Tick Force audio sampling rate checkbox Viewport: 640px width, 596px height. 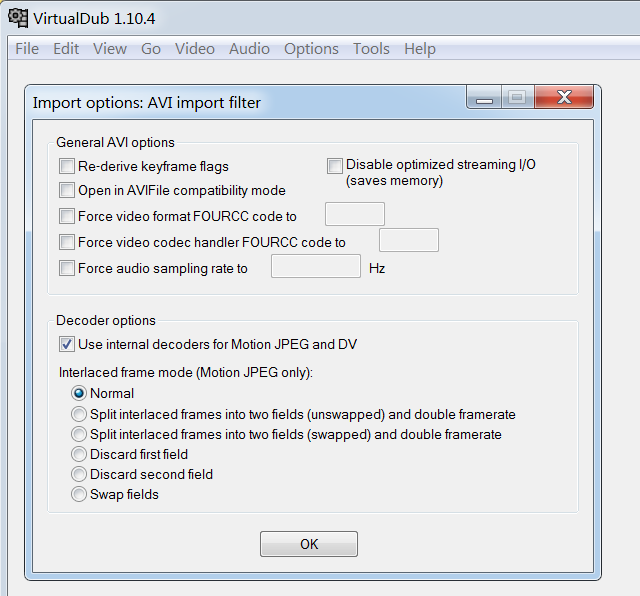(x=68, y=268)
